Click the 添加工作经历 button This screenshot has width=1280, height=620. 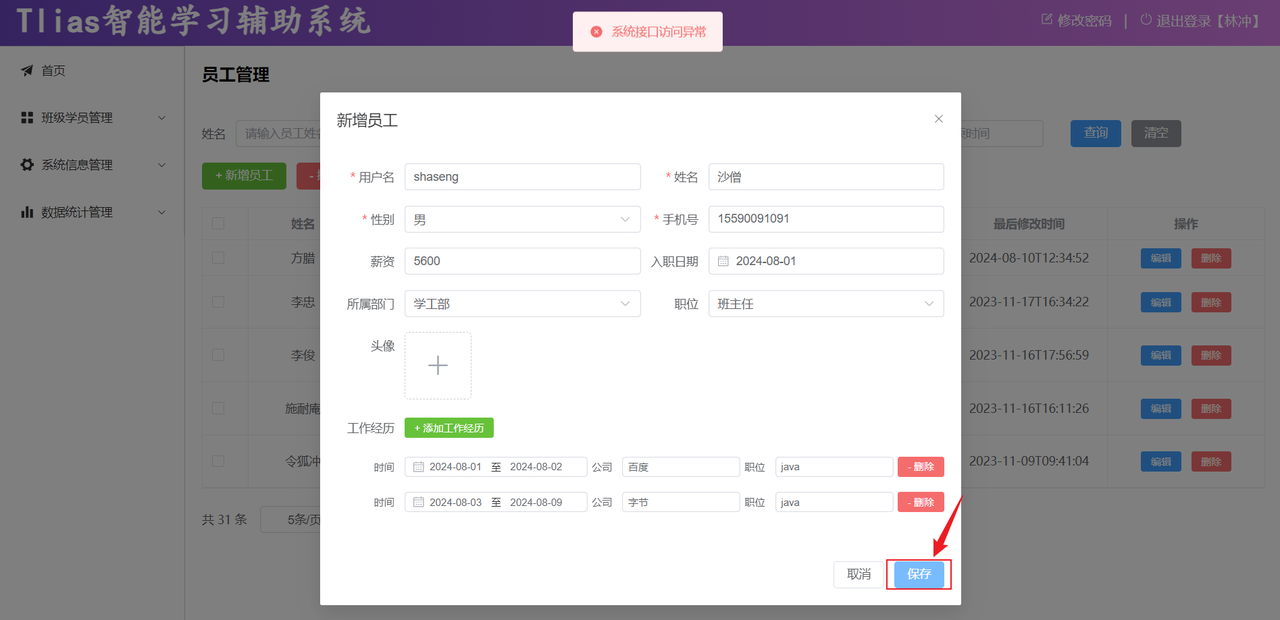click(448, 427)
